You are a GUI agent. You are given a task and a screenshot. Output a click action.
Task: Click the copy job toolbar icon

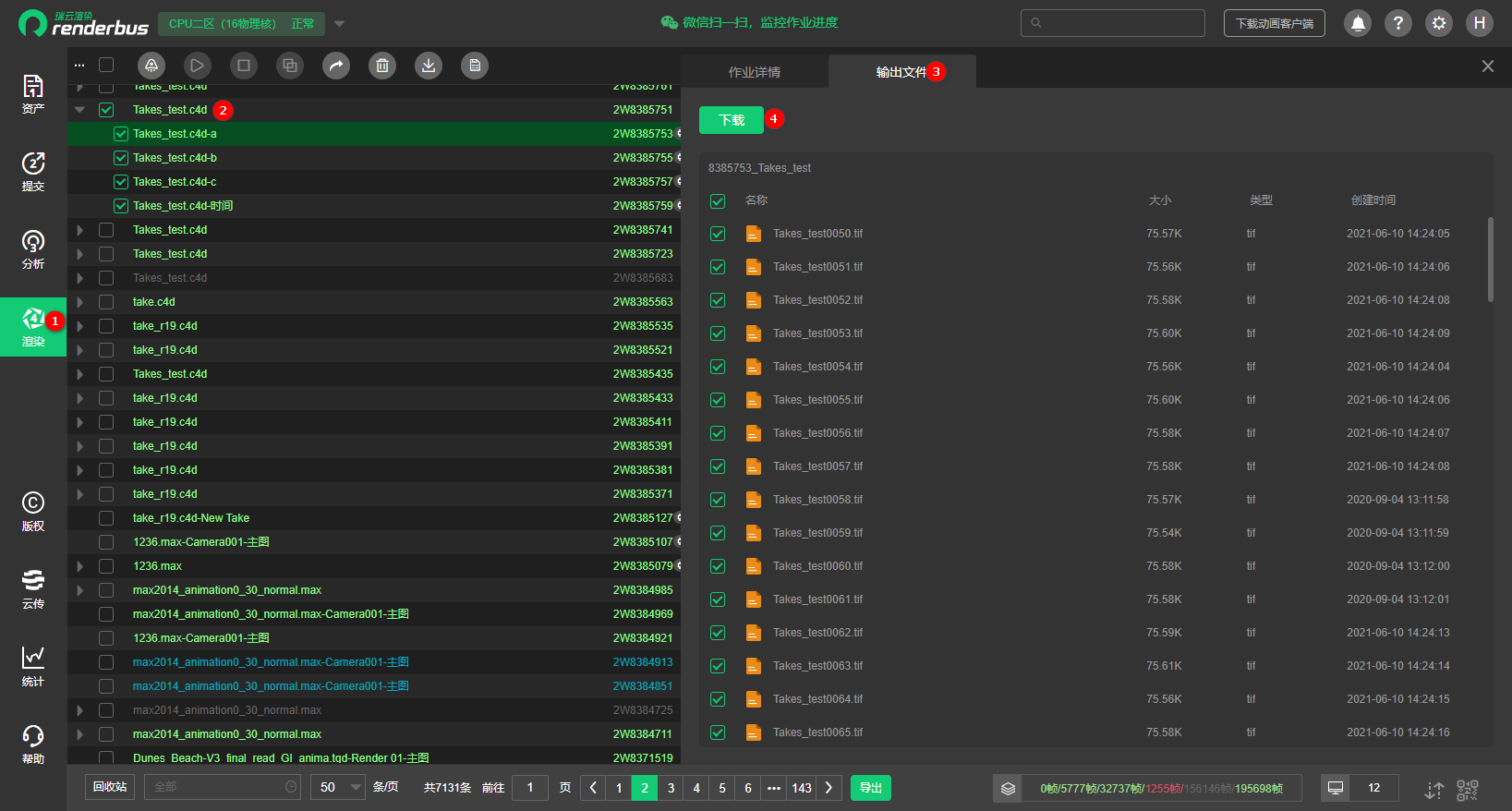point(290,66)
